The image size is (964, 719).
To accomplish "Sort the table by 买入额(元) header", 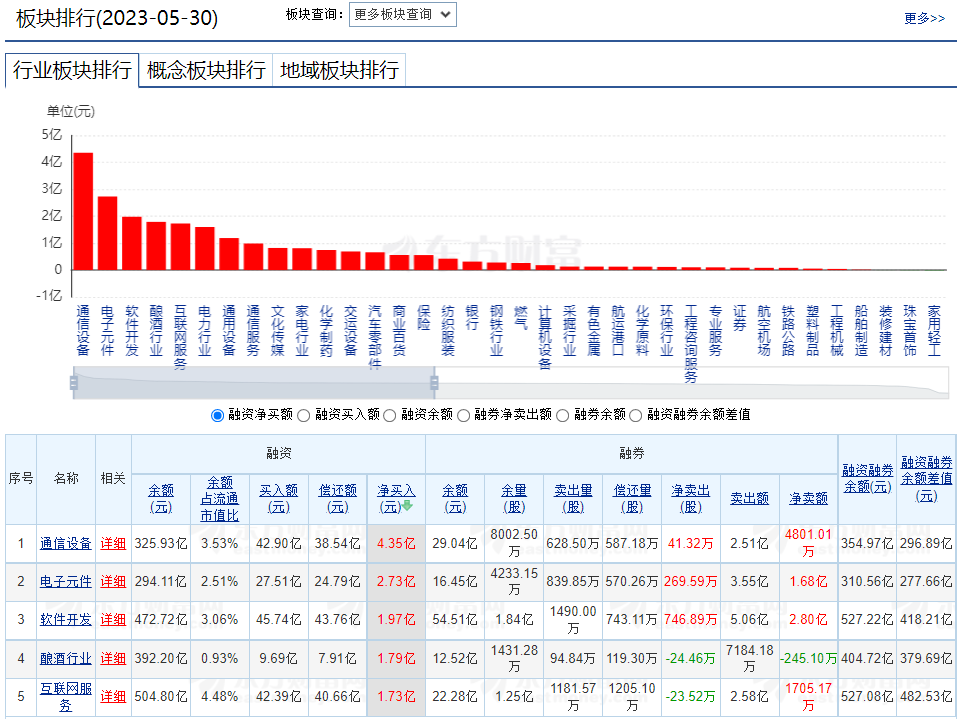I will coord(279,498).
